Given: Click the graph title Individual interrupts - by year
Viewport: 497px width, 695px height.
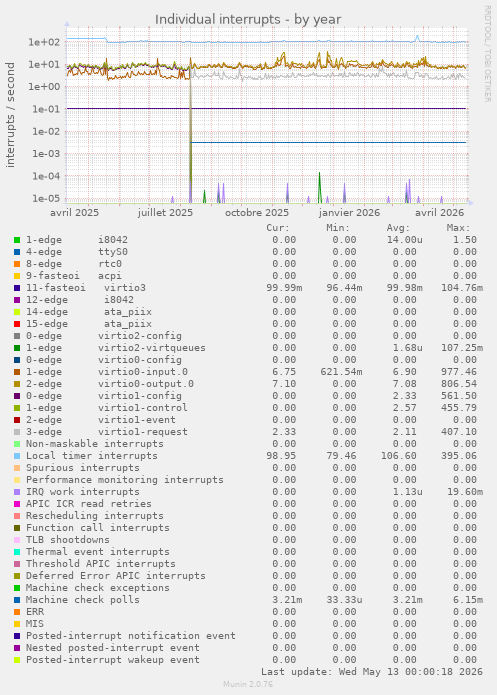Looking at the screenshot, I should click(248, 20).
